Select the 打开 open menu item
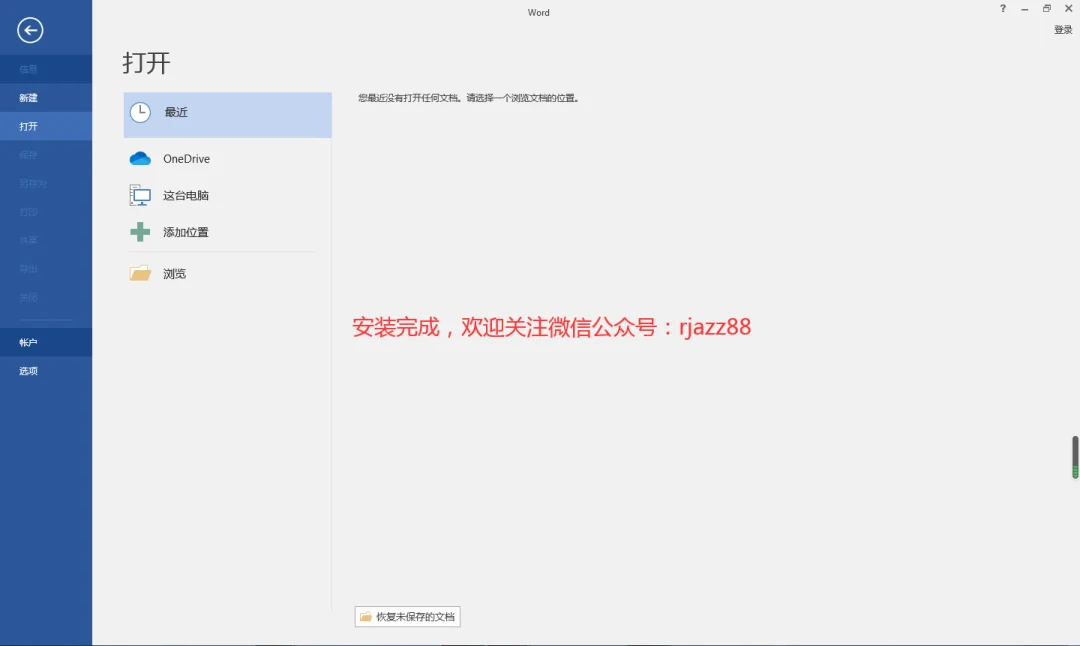This screenshot has width=1080, height=646. pos(45,126)
